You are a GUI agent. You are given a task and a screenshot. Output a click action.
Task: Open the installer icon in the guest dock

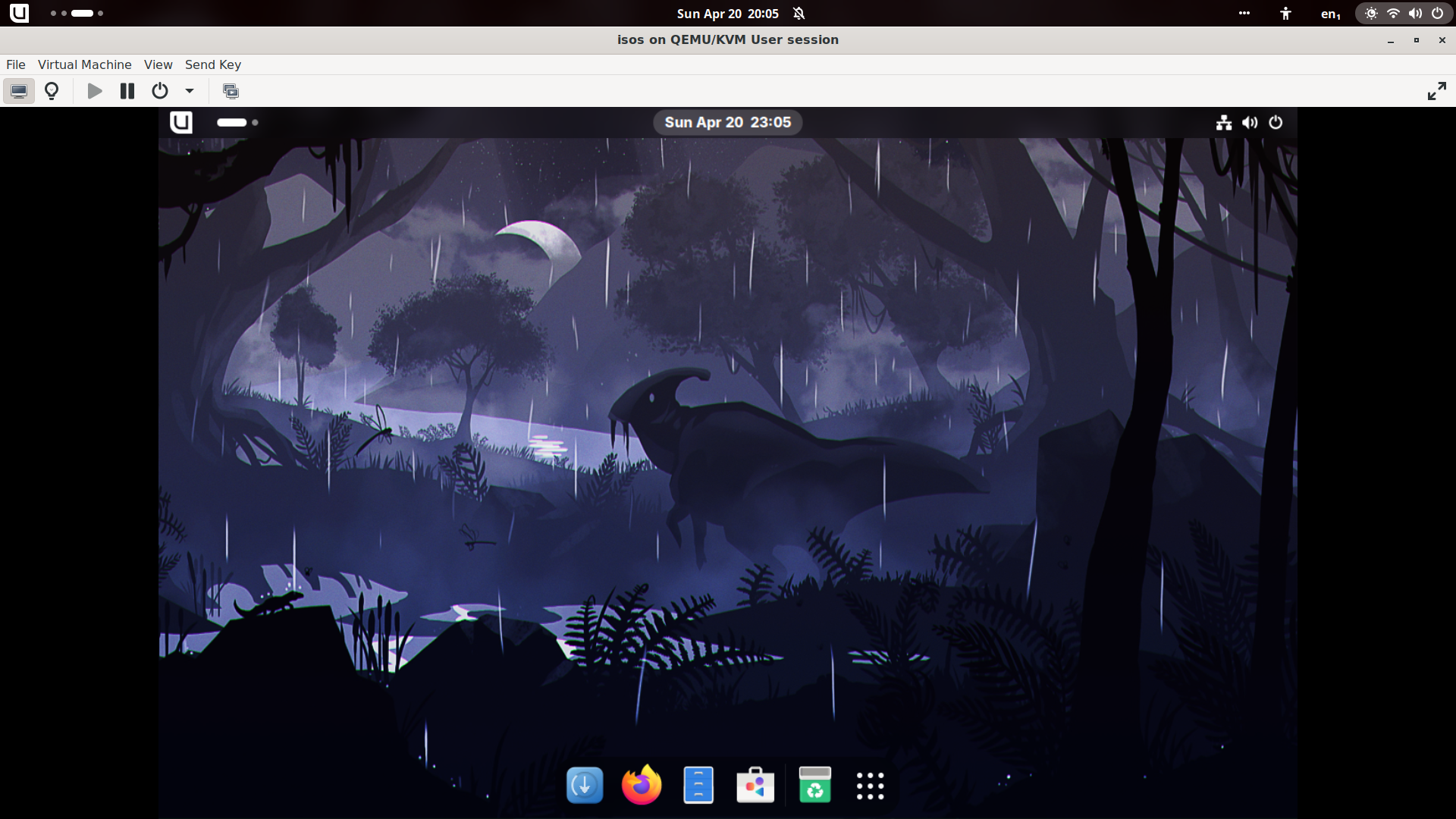coord(584,785)
